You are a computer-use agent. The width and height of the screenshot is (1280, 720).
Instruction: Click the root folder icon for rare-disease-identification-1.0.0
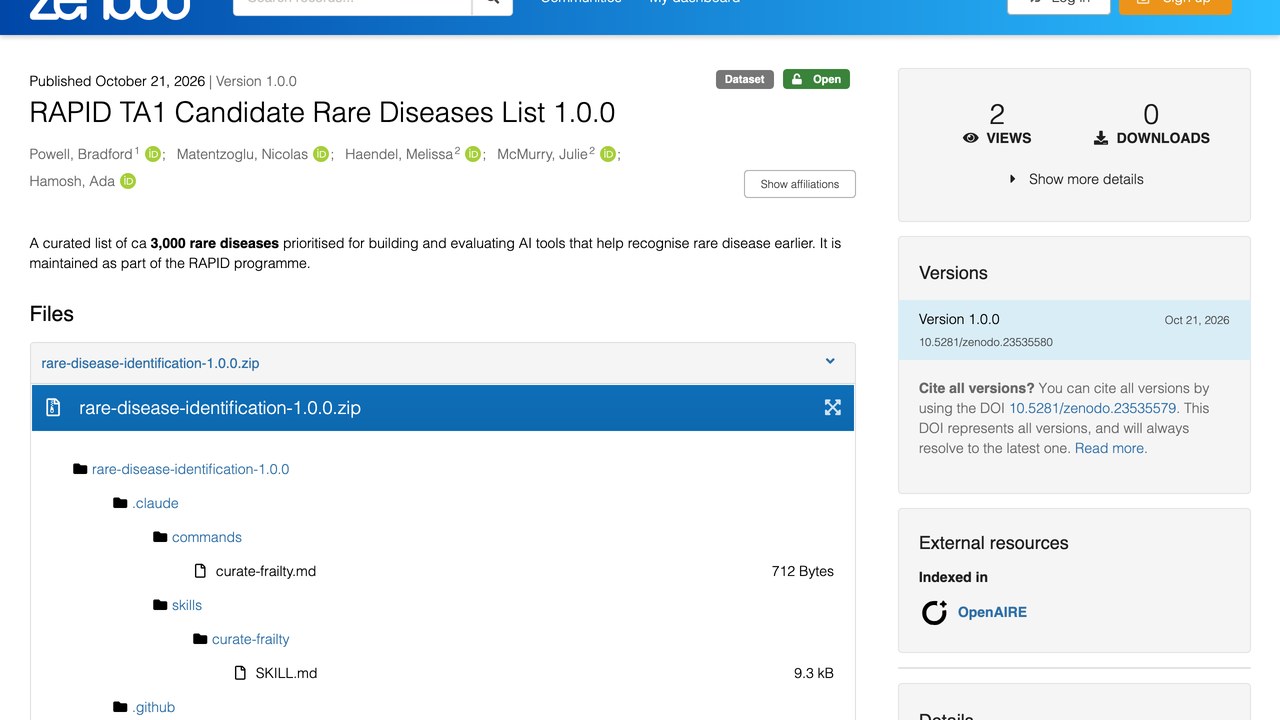80,469
